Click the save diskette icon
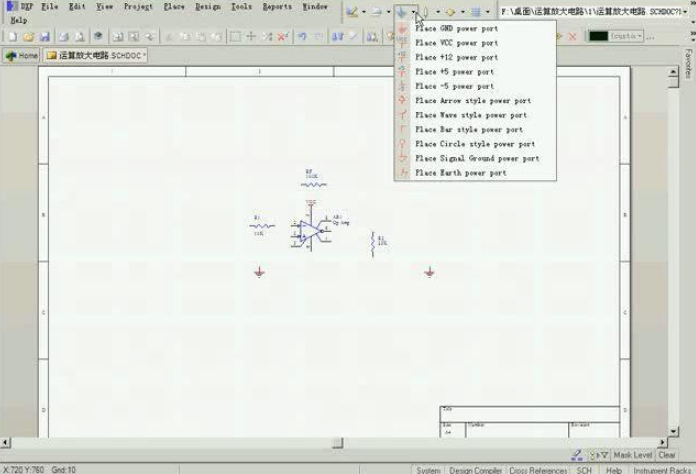The width and height of the screenshot is (696, 474). click(x=43, y=36)
